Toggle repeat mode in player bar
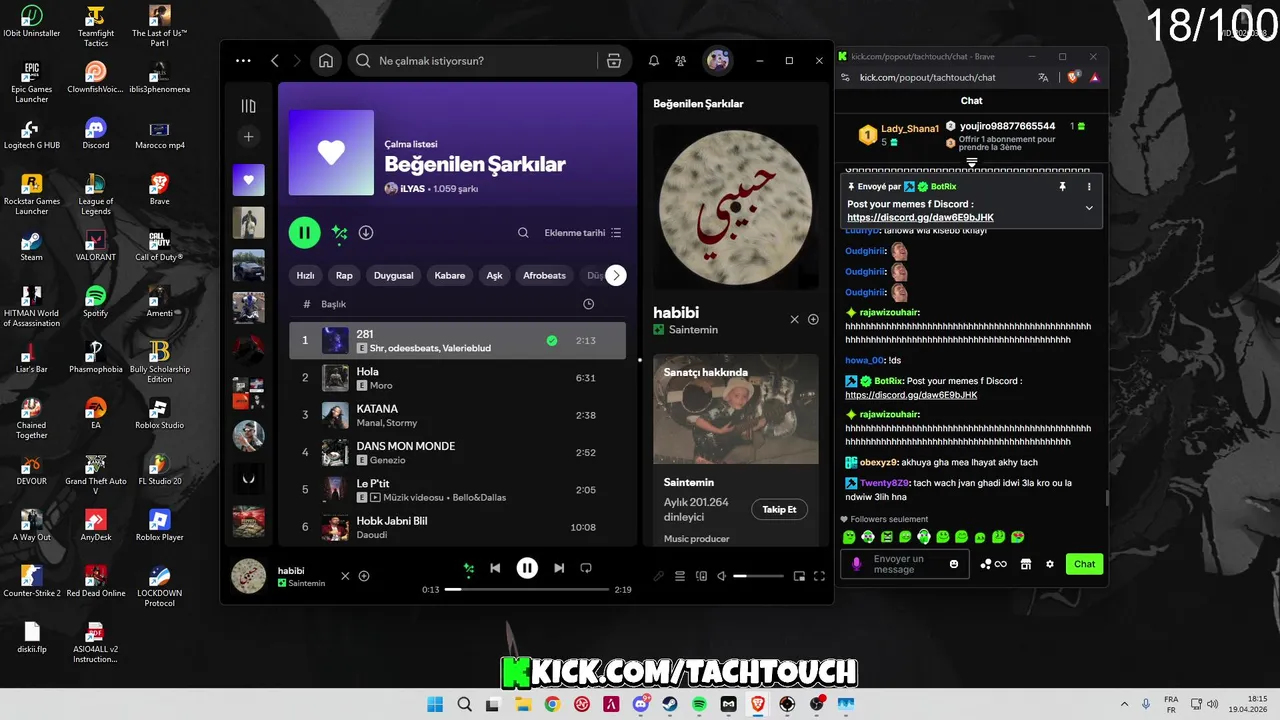 click(x=586, y=568)
